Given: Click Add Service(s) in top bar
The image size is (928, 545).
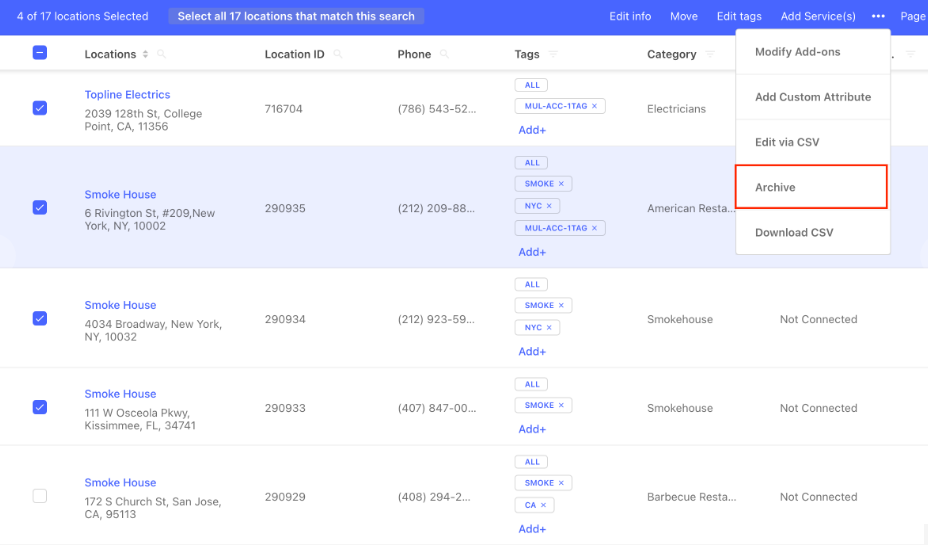Looking at the screenshot, I should tap(818, 17).
